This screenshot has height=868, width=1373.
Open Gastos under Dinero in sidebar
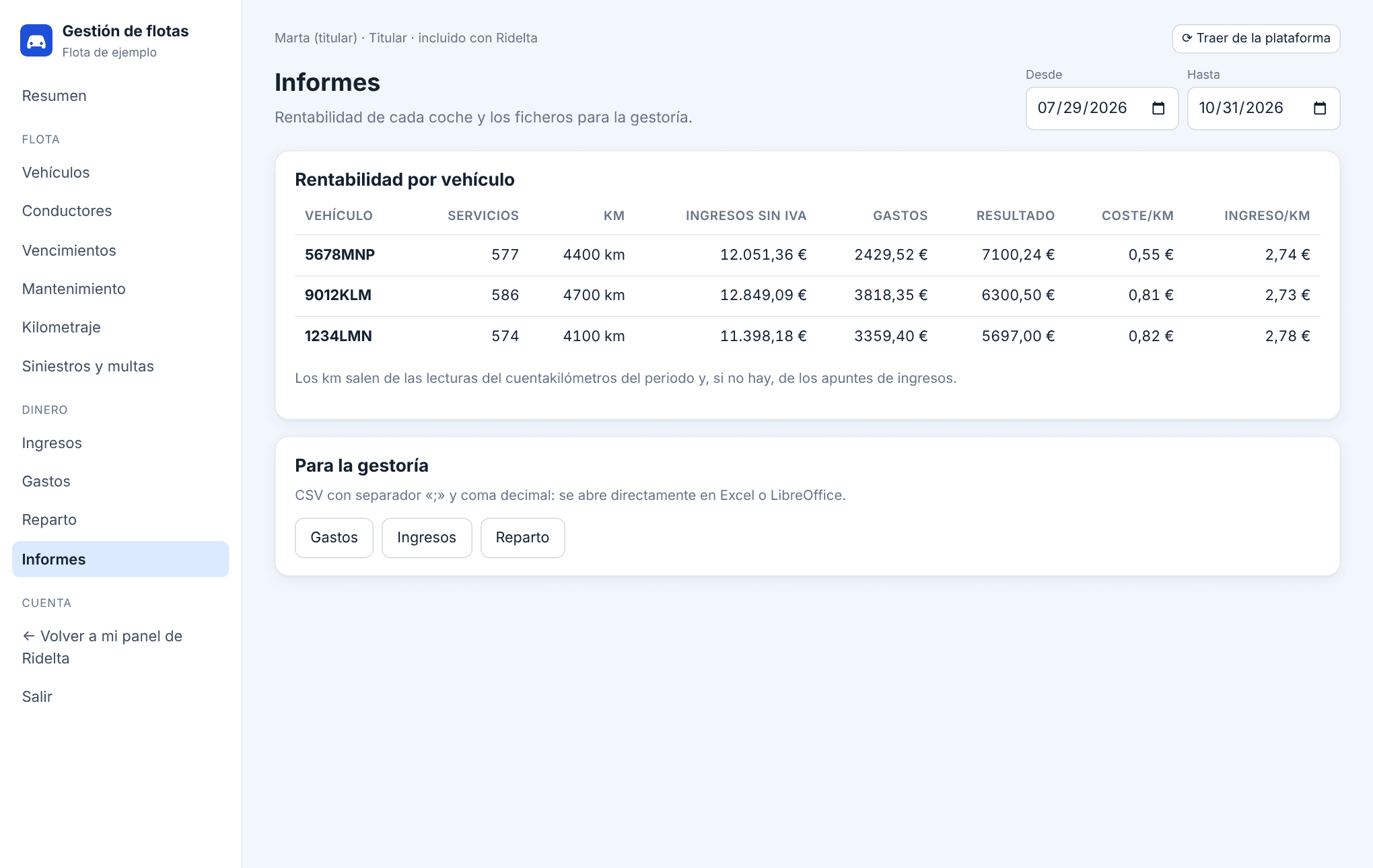point(120,481)
